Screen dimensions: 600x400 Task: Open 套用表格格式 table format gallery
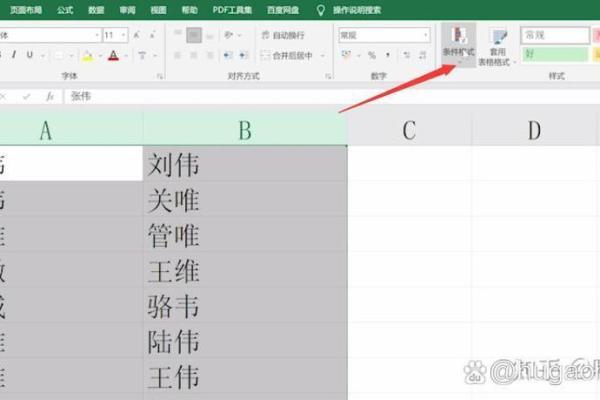pos(497,47)
